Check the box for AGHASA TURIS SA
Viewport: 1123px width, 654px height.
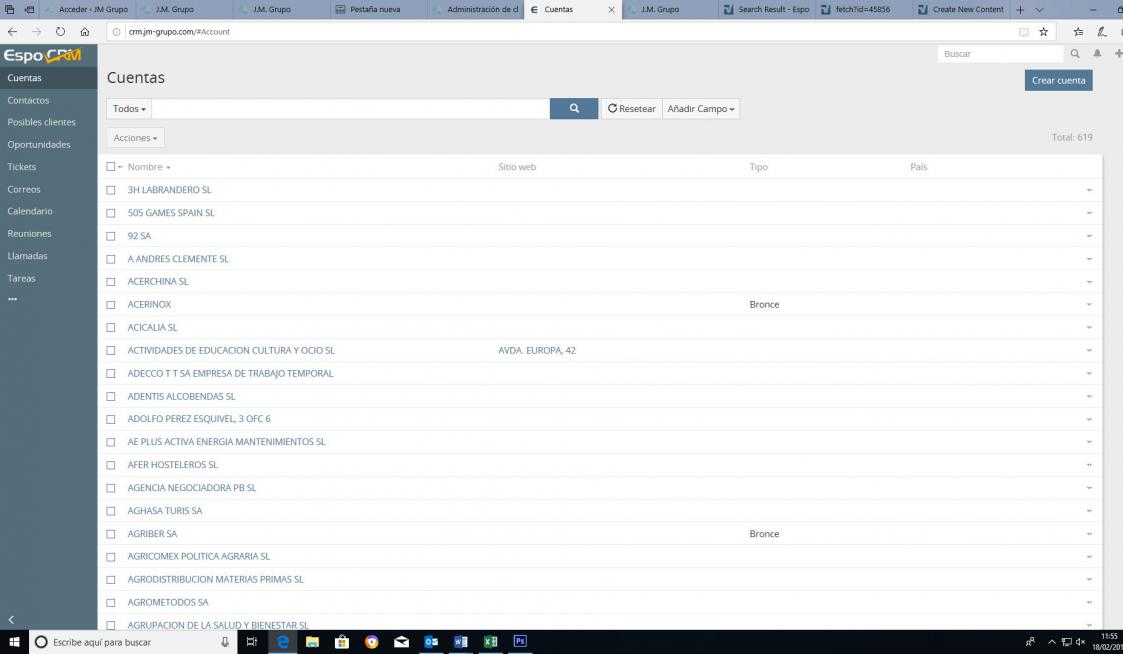coord(110,511)
